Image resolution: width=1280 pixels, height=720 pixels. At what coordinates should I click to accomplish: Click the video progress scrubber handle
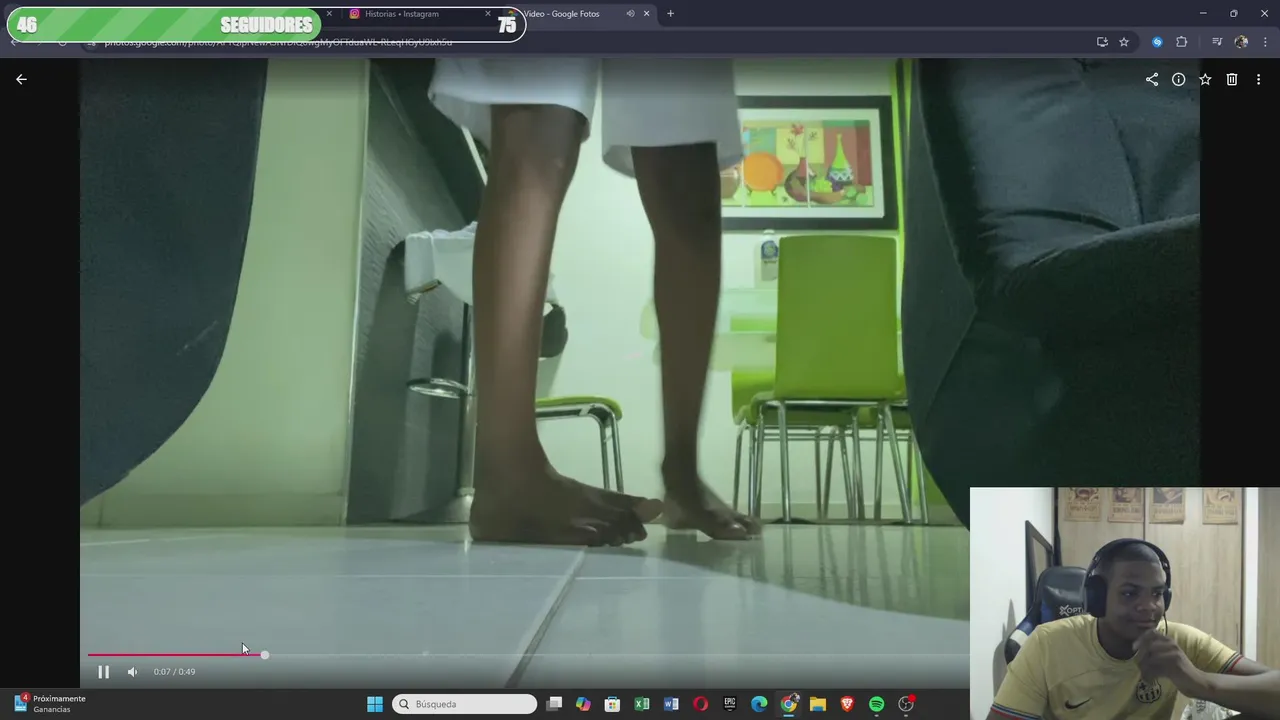point(264,655)
